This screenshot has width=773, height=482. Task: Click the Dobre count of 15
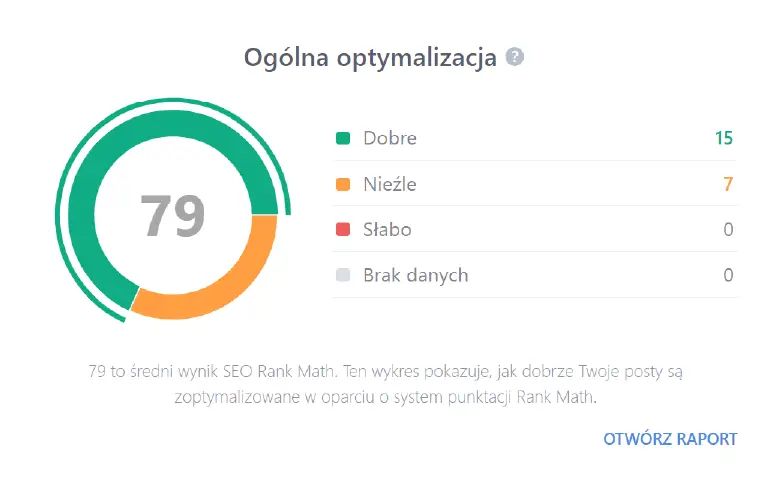[x=724, y=139]
